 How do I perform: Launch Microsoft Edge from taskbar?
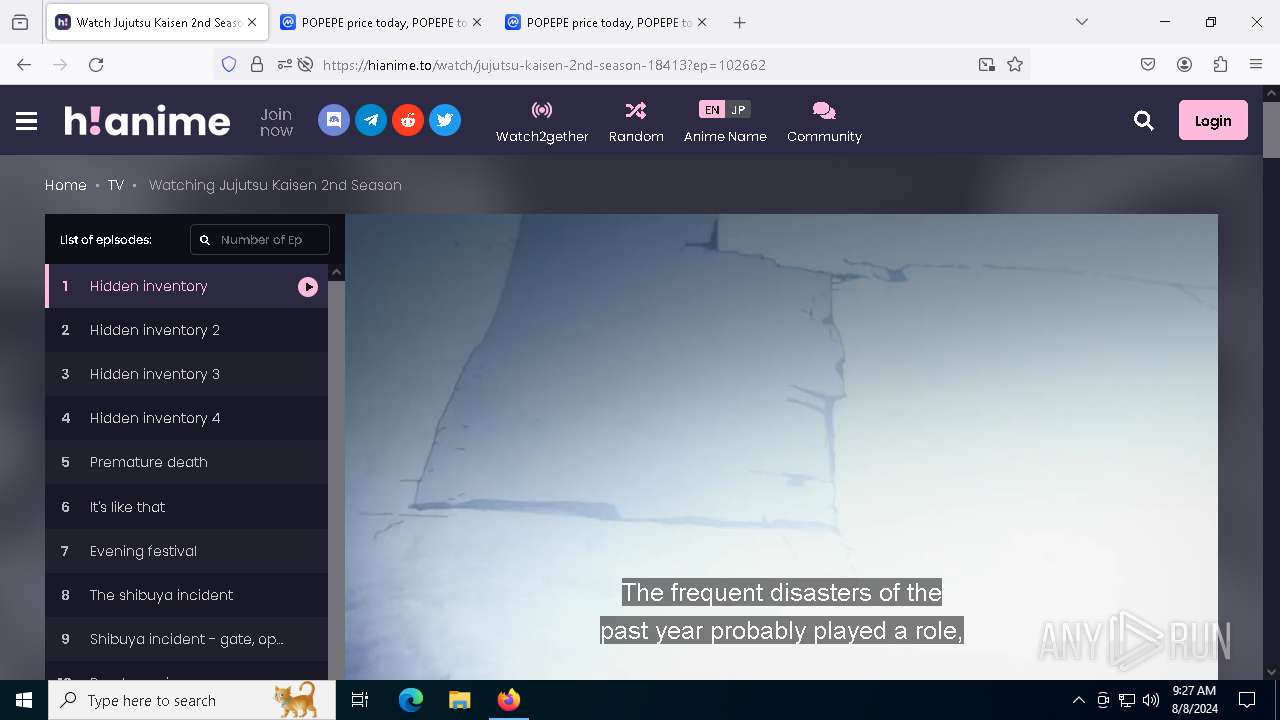pos(411,700)
